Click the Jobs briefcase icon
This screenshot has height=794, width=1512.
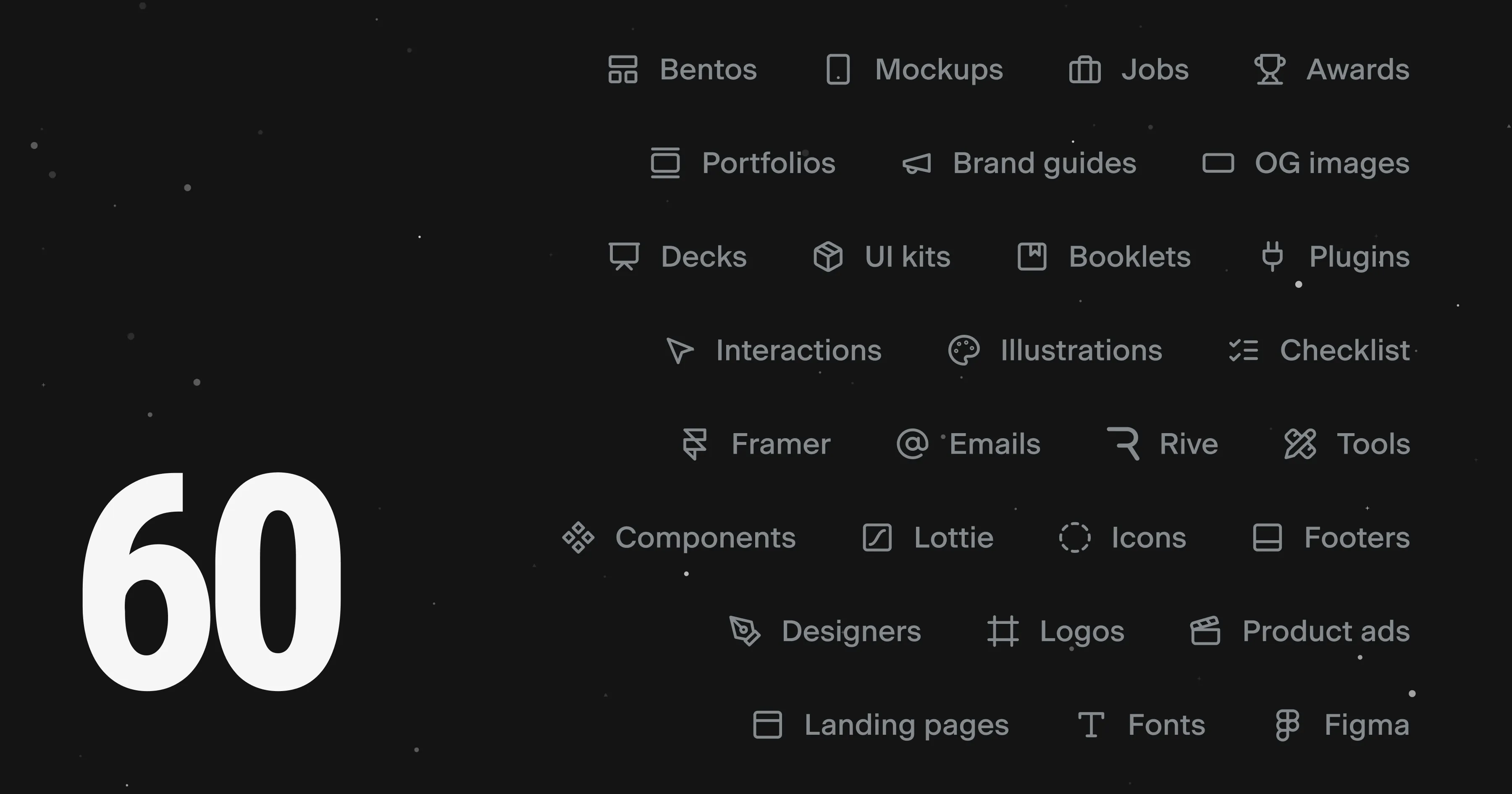(1085, 69)
